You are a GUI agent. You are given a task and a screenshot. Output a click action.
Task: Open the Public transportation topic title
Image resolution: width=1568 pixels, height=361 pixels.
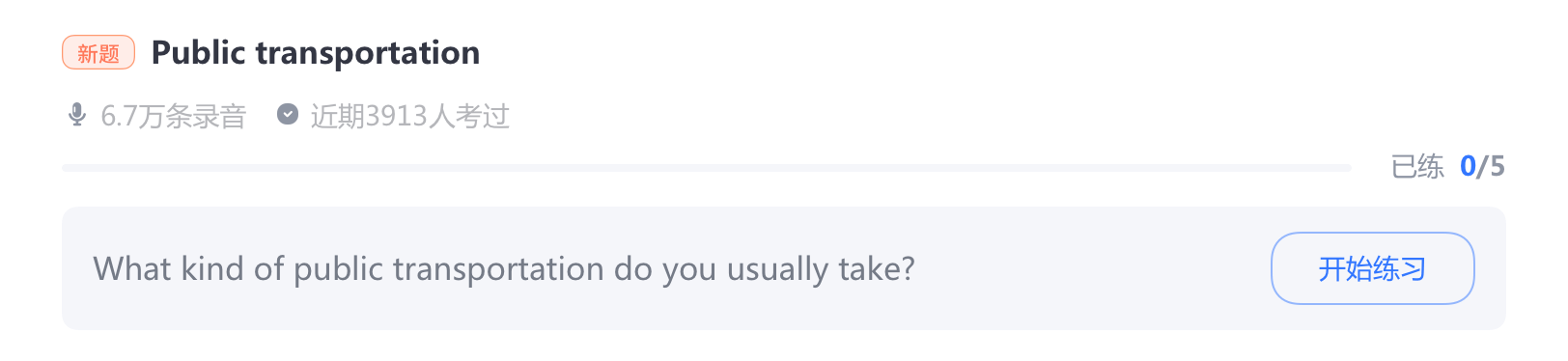pyautogui.click(x=316, y=52)
